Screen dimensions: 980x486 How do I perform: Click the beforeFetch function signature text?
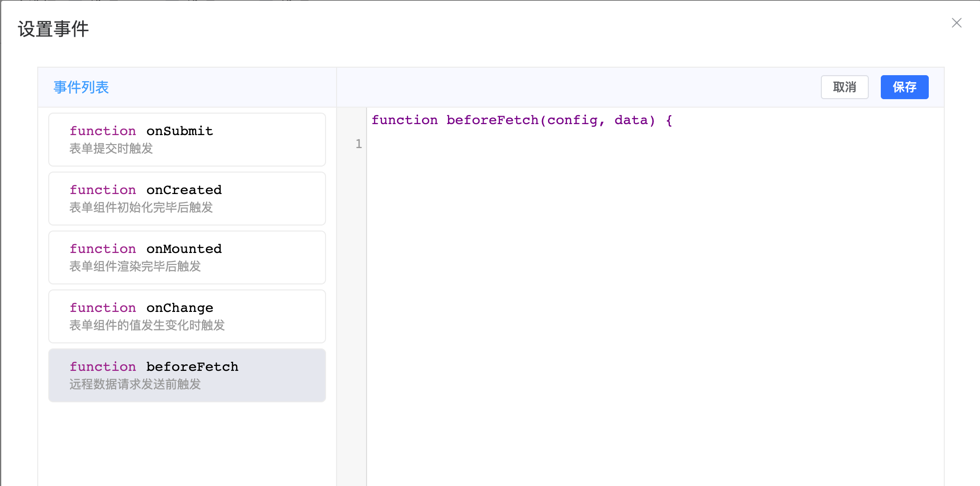(x=492, y=120)
